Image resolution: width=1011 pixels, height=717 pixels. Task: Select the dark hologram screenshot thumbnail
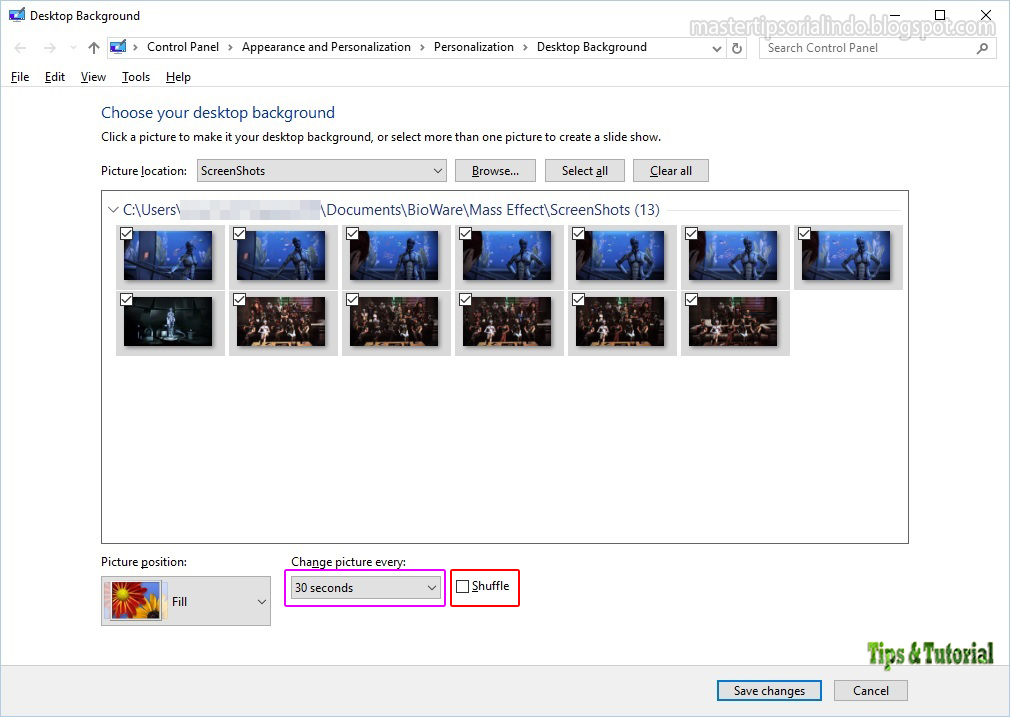point(168,322)
